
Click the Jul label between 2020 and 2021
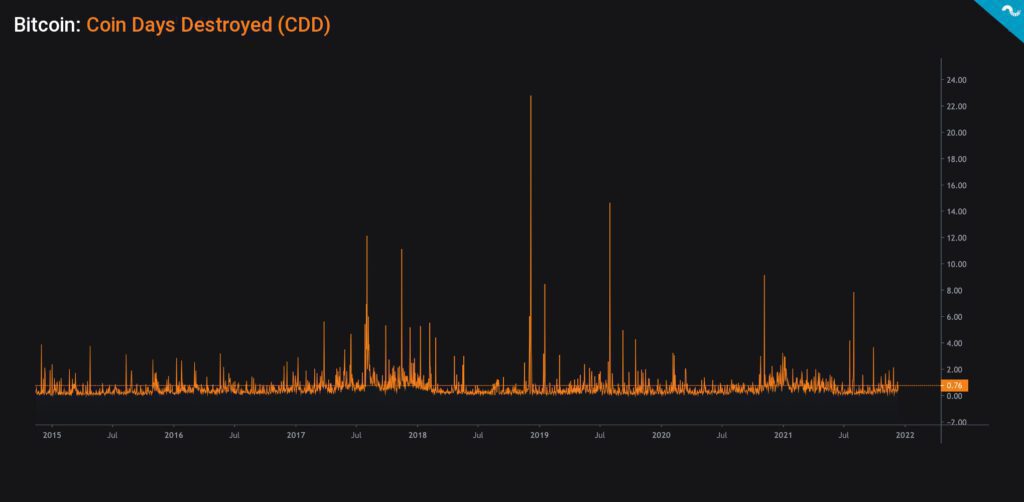point(722,435)
